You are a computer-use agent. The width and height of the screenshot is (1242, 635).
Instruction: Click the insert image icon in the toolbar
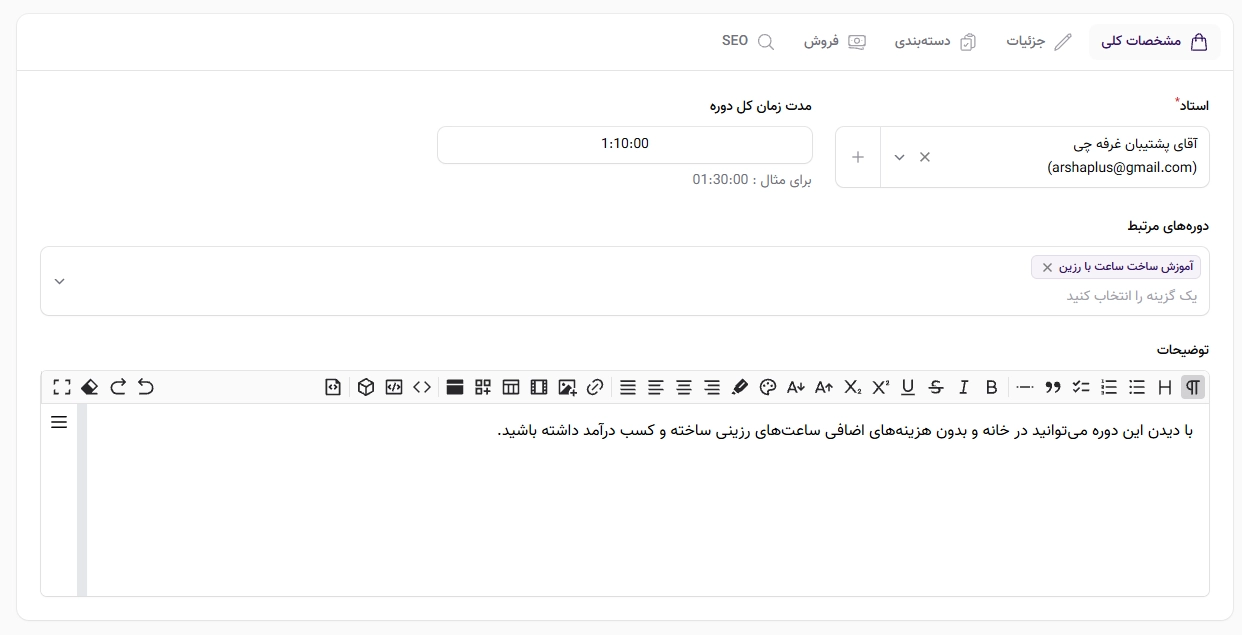coord(567,387)
